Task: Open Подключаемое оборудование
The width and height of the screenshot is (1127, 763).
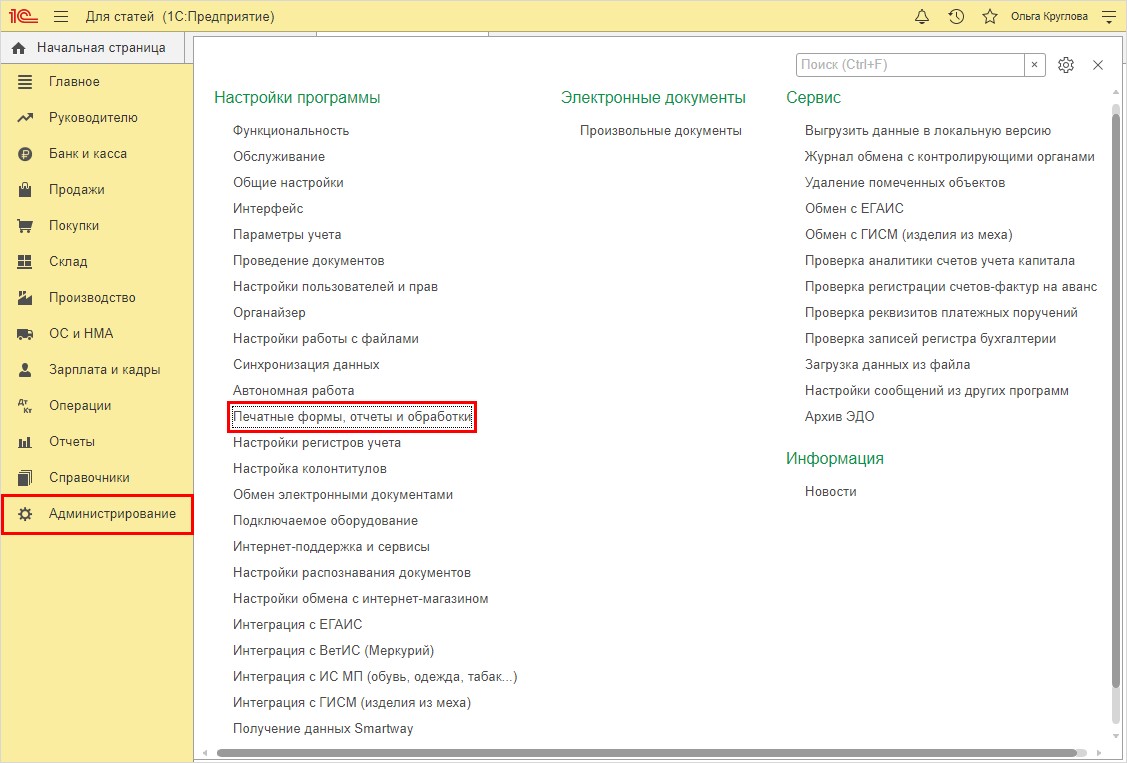Action: 326,520
